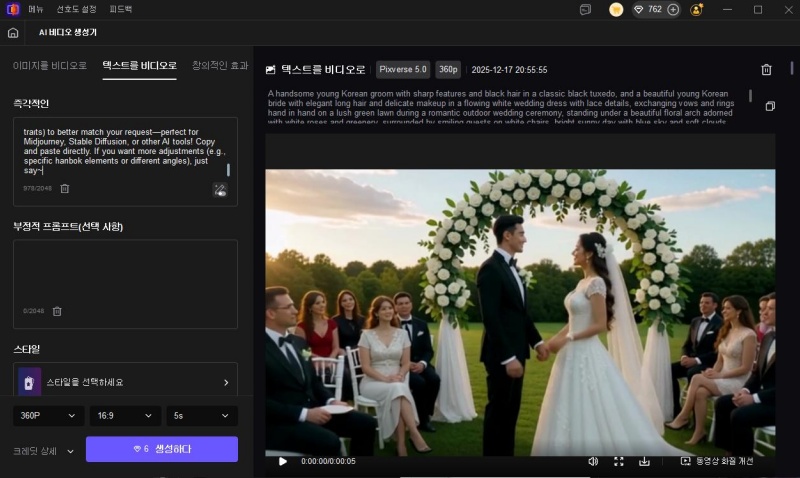Click the 생성하다 generate button
This screenshot has width=800, height=478.
point(161,449)
